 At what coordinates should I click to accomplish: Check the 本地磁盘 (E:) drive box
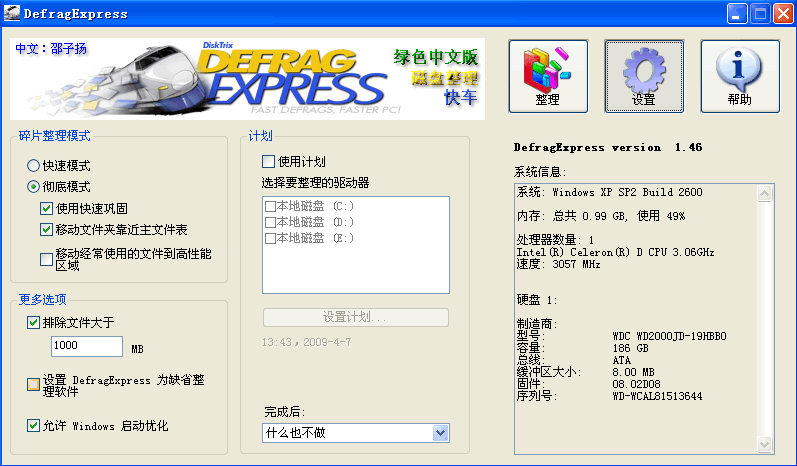(x=270, y=238)
